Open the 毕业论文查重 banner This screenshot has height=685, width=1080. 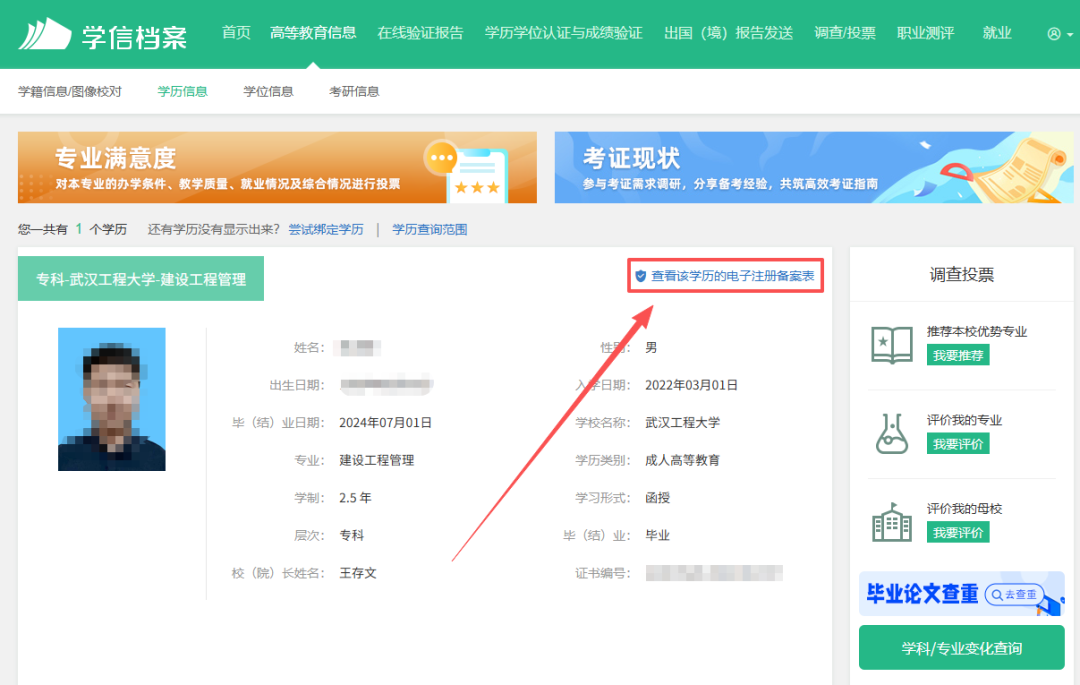962,593
